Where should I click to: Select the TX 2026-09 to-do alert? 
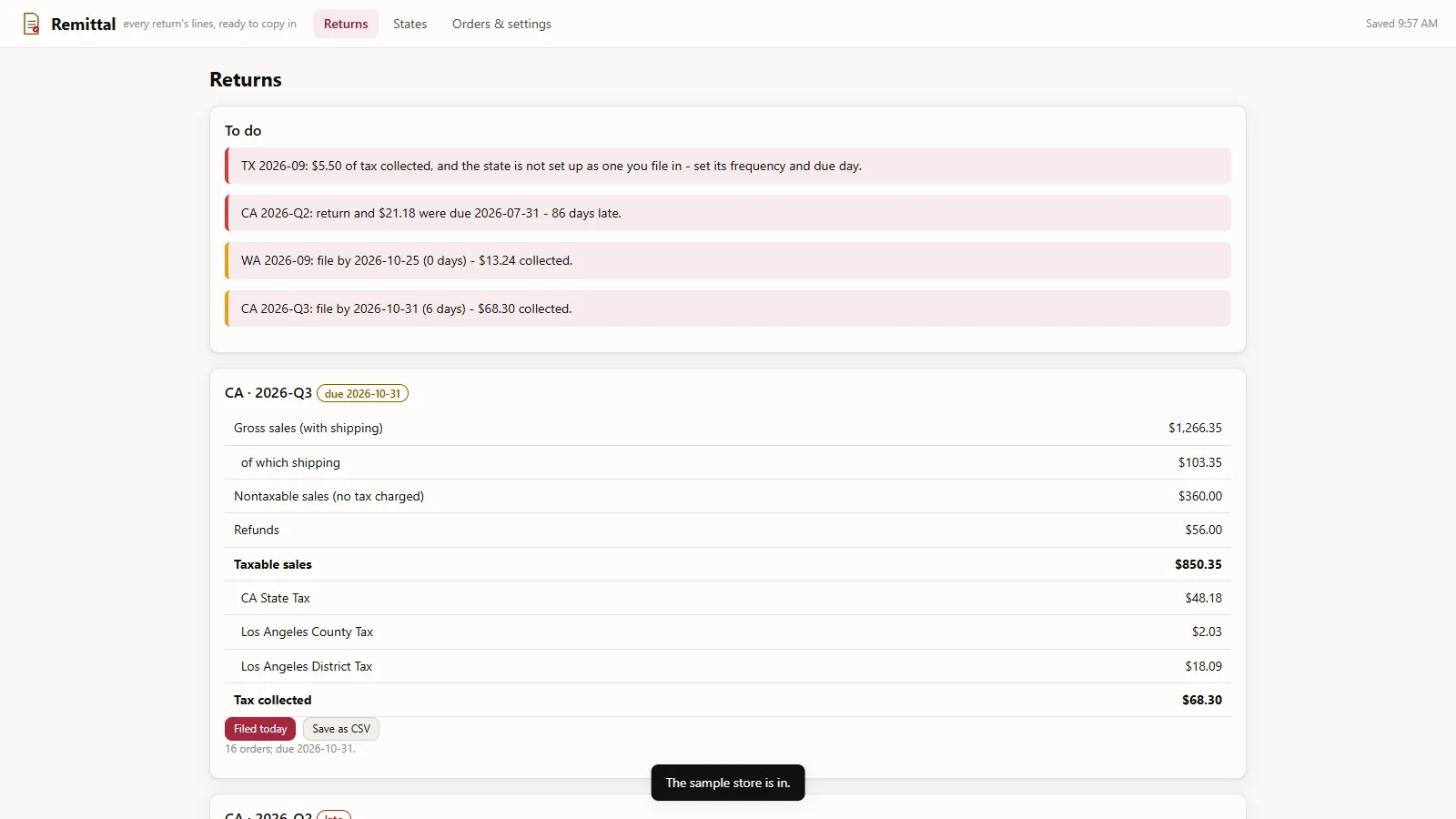(x=728, y=166)
